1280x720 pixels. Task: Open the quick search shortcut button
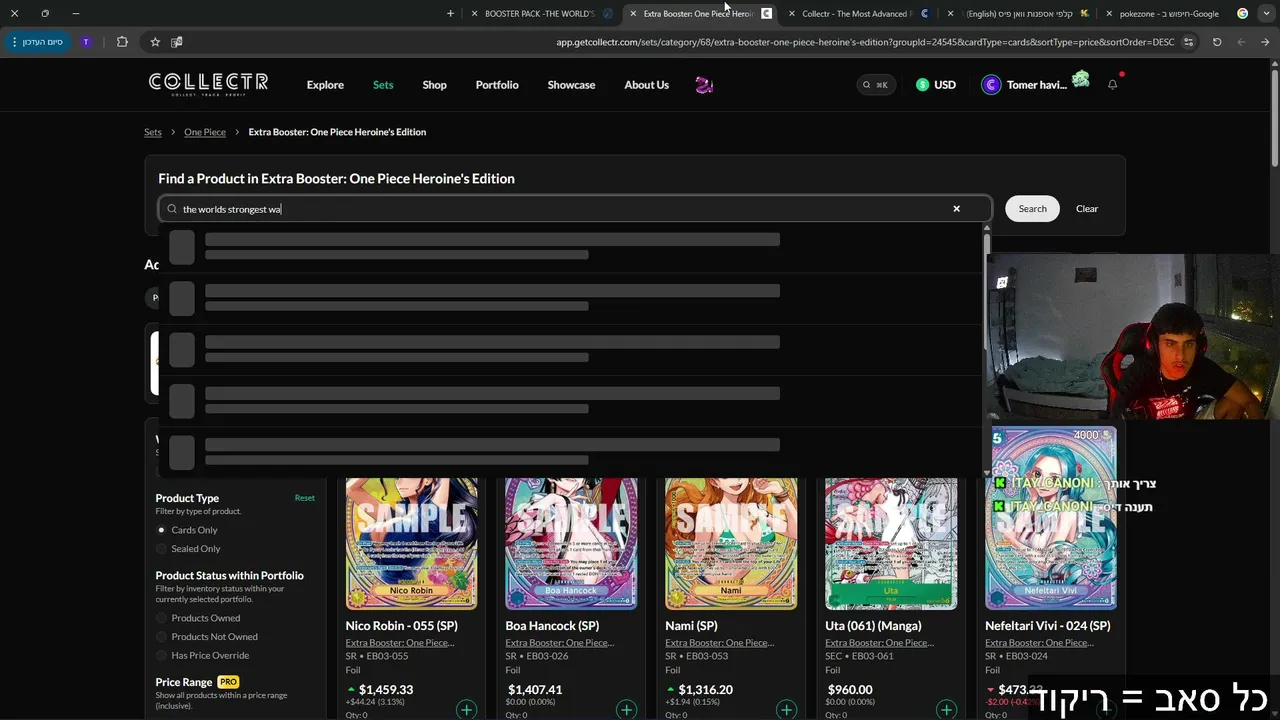click(876, 85)
